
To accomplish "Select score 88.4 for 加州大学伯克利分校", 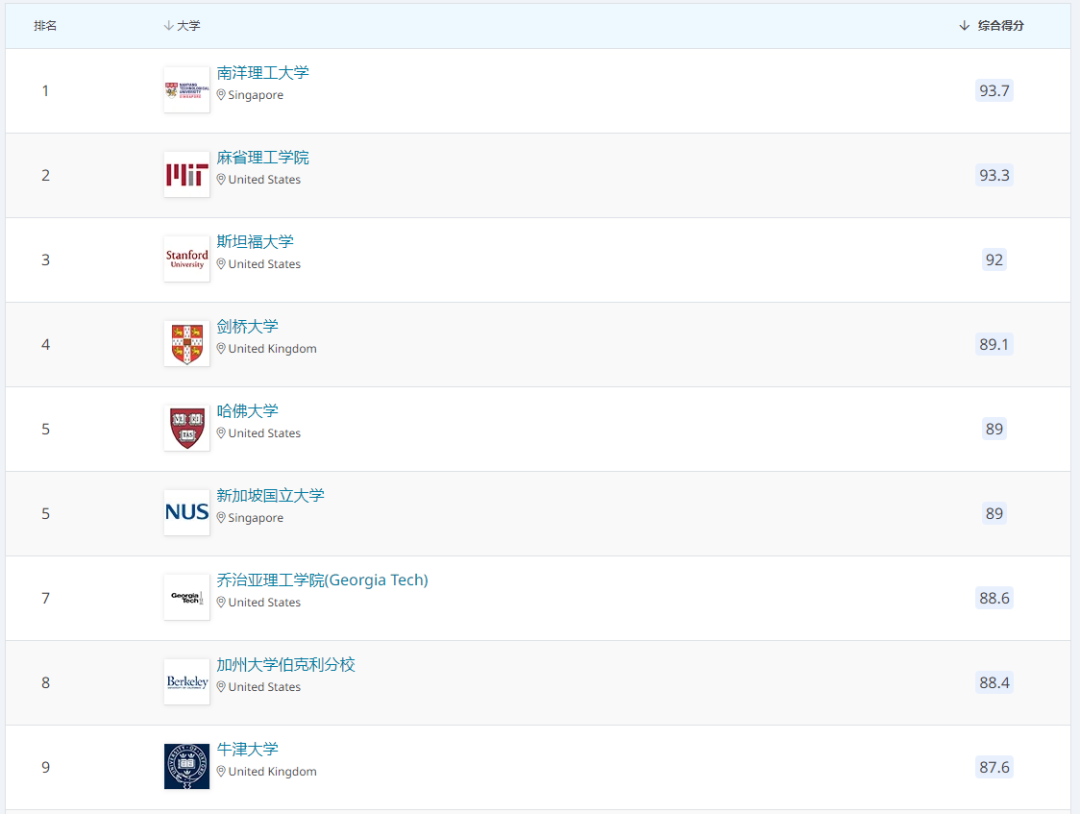I will point(994,682).
